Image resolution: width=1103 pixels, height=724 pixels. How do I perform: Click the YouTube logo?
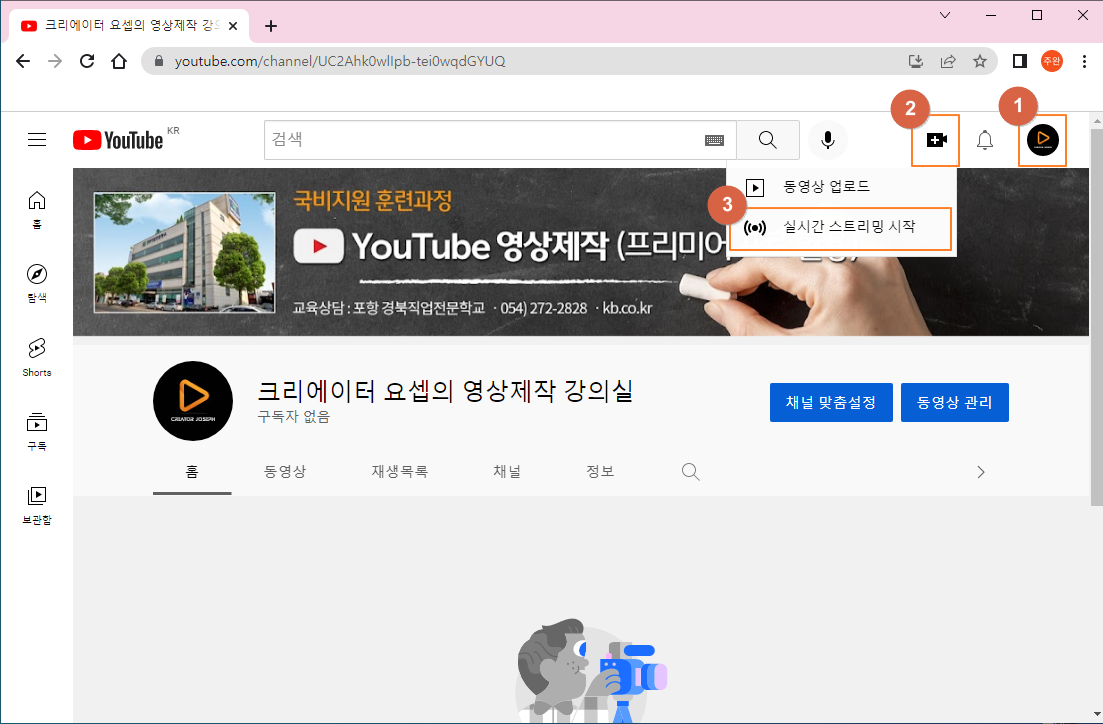tap(118, 140)
